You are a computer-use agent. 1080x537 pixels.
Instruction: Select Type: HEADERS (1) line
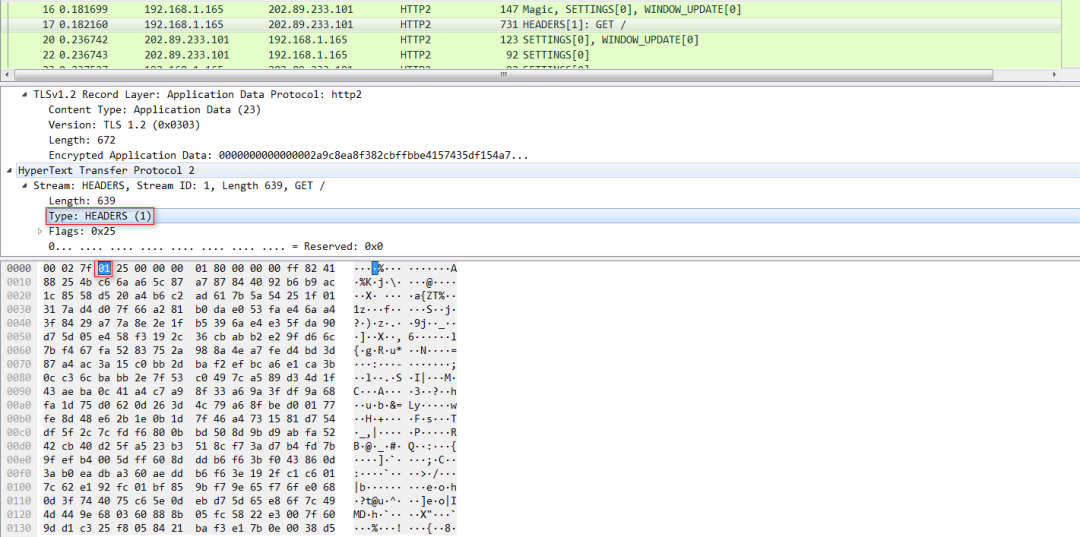click(99, 216)
